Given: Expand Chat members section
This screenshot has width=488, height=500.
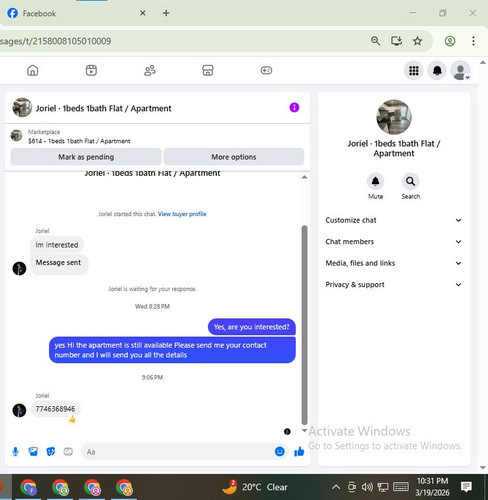Looking at the screenshot, I should [x=394, y=242].
